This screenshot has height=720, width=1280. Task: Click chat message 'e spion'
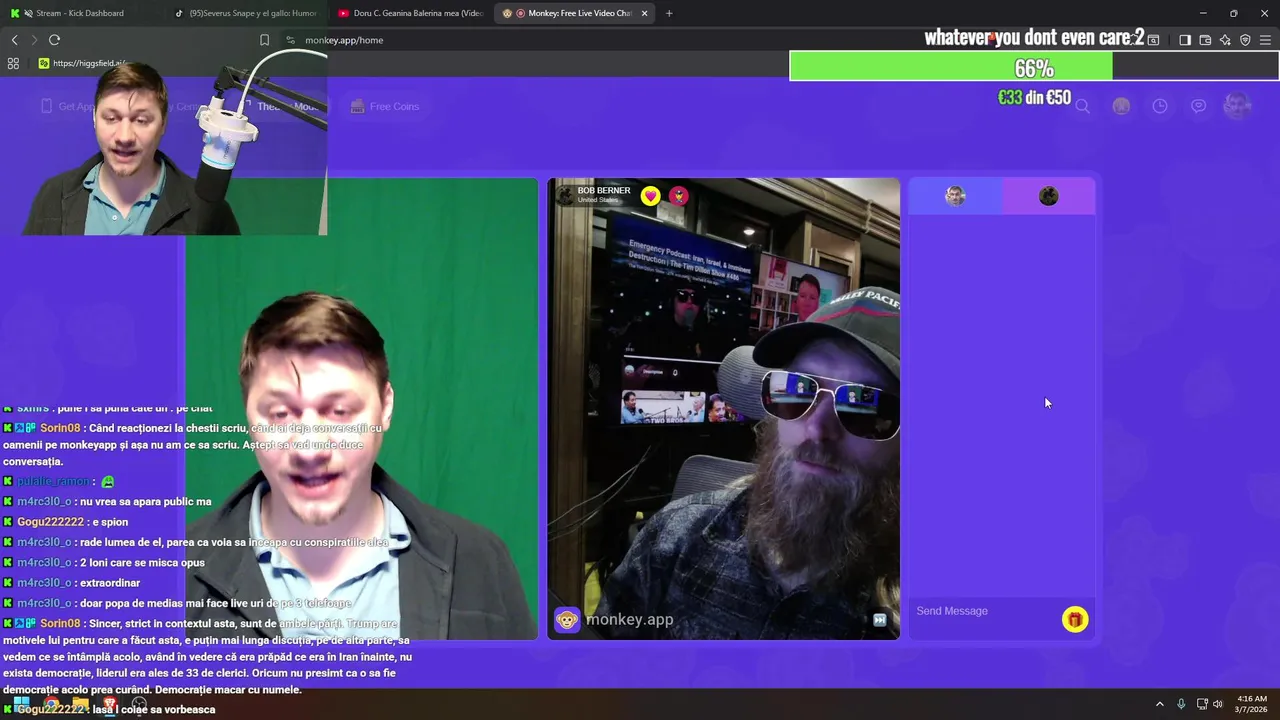click(109, 522)
